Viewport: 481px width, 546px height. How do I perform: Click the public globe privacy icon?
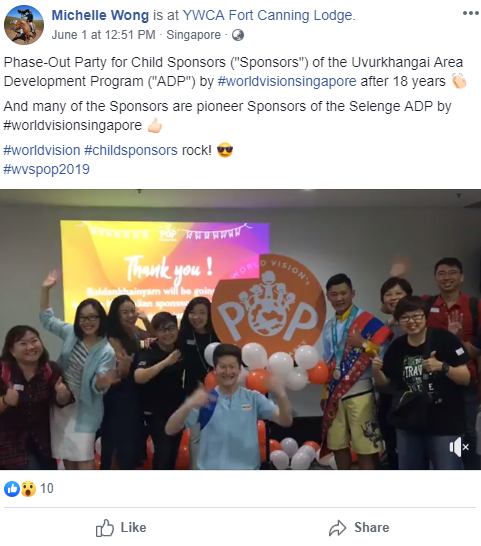(238, 35)
